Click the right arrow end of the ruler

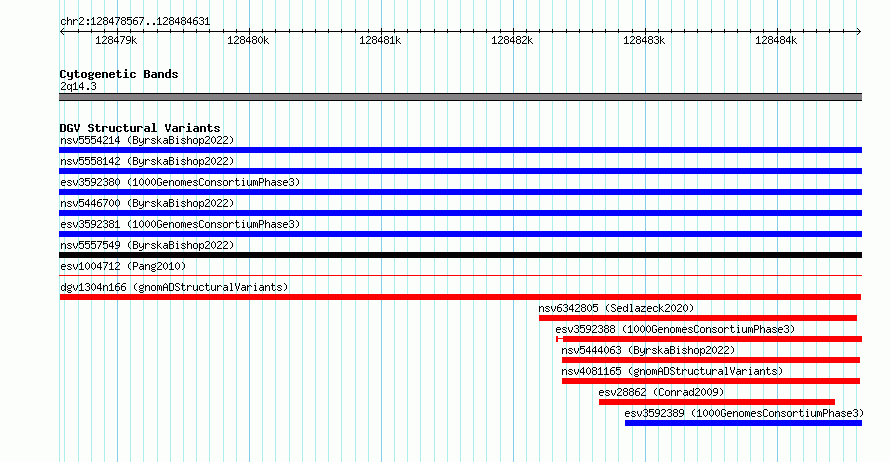pos(859,32)
